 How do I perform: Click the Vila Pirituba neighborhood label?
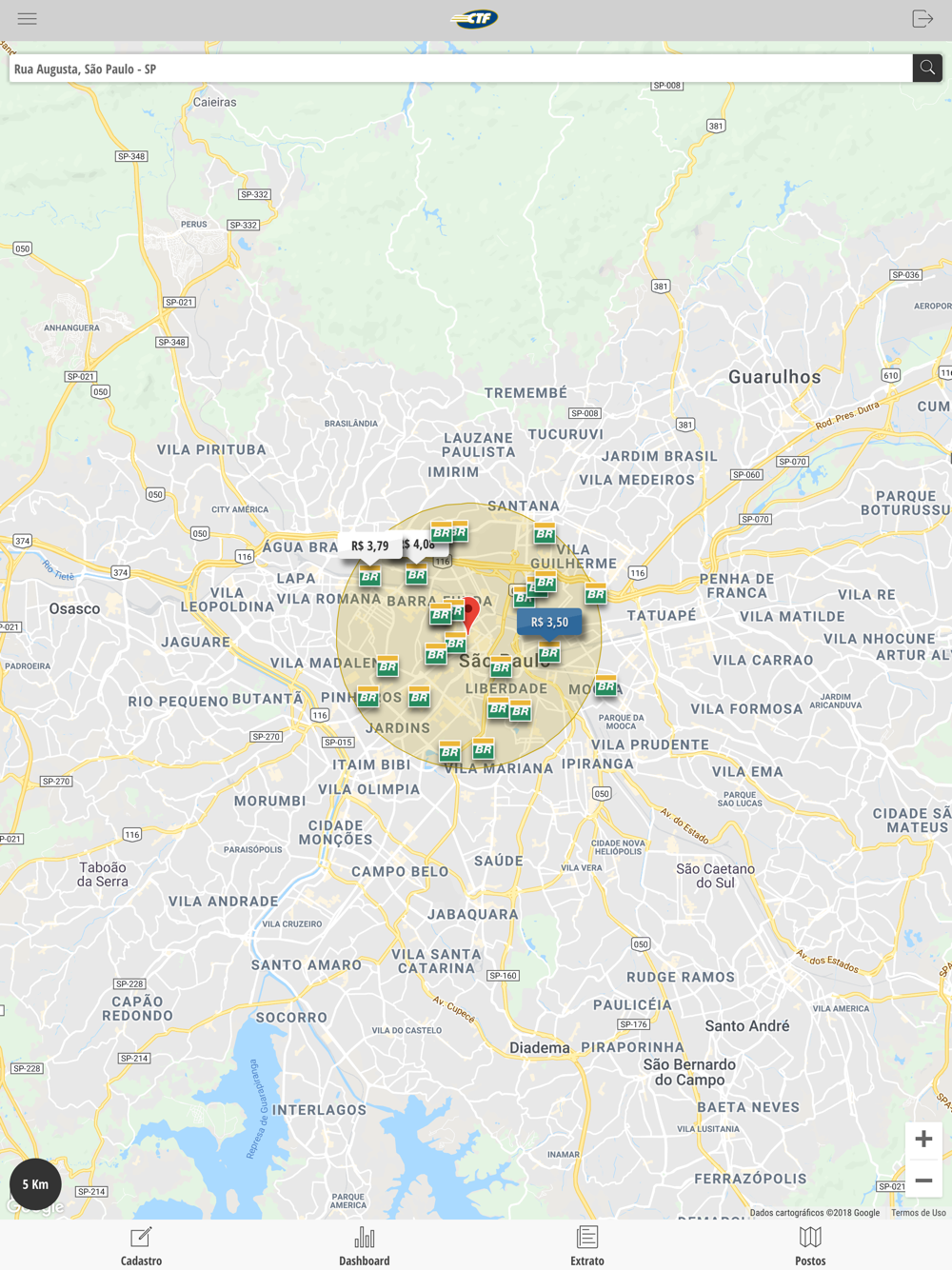coord(211,449)
